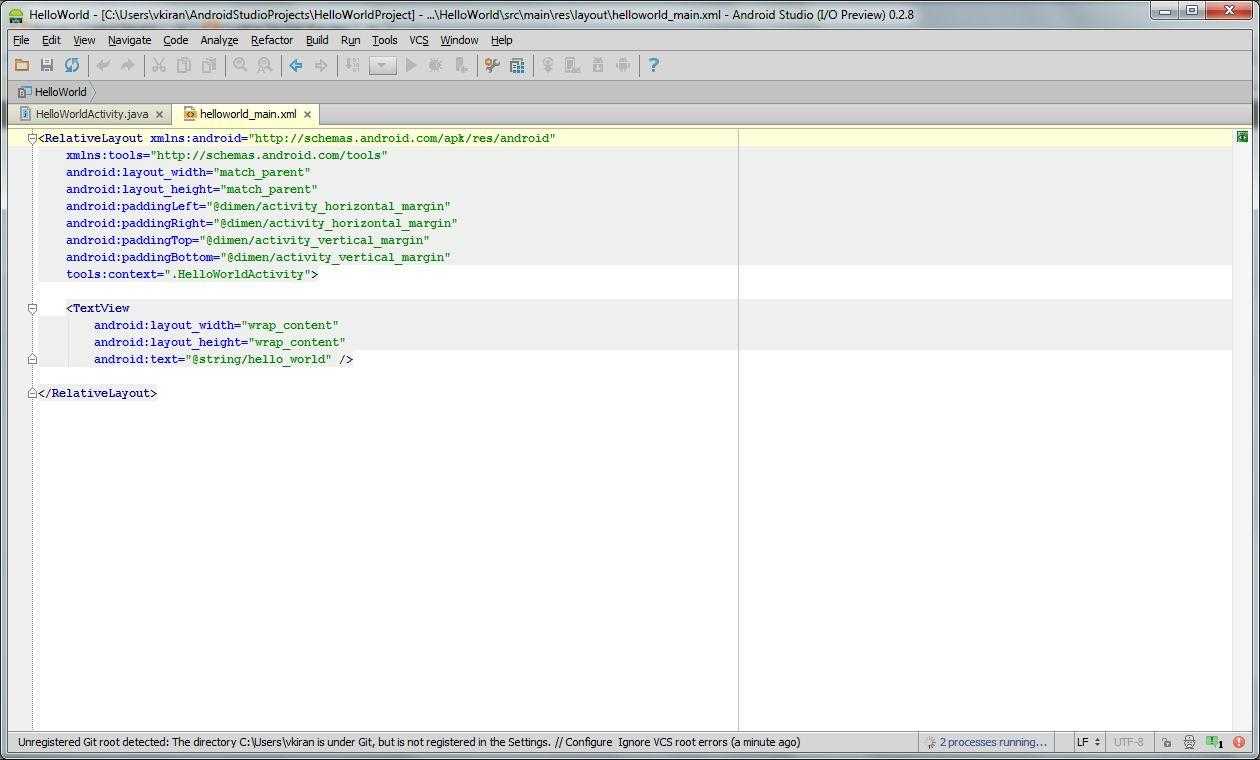Open Android Device Monitor icon
This screenshot has width=1260, height=760.
tap(623, 65)
